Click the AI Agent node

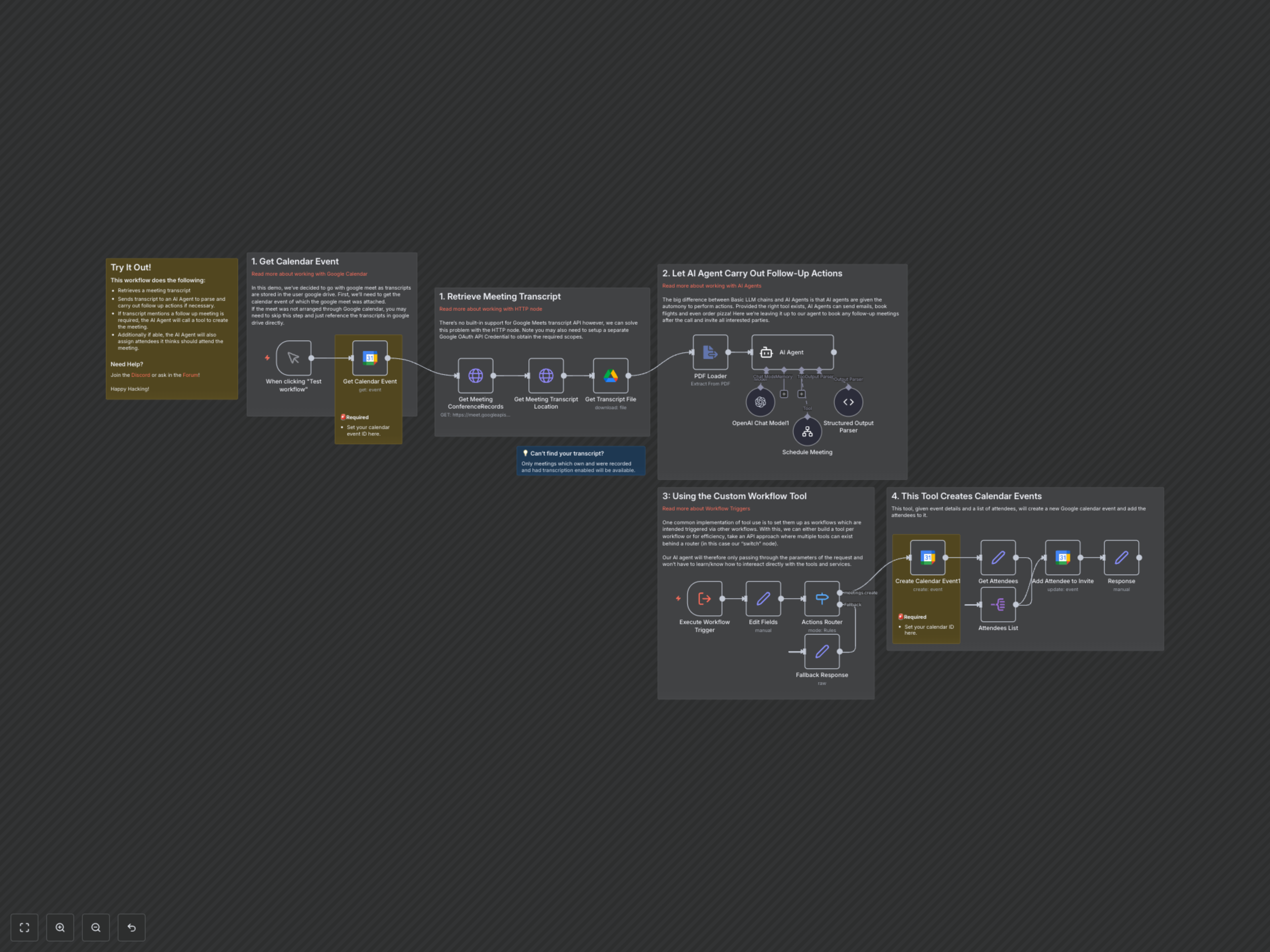tap(792, 352)
